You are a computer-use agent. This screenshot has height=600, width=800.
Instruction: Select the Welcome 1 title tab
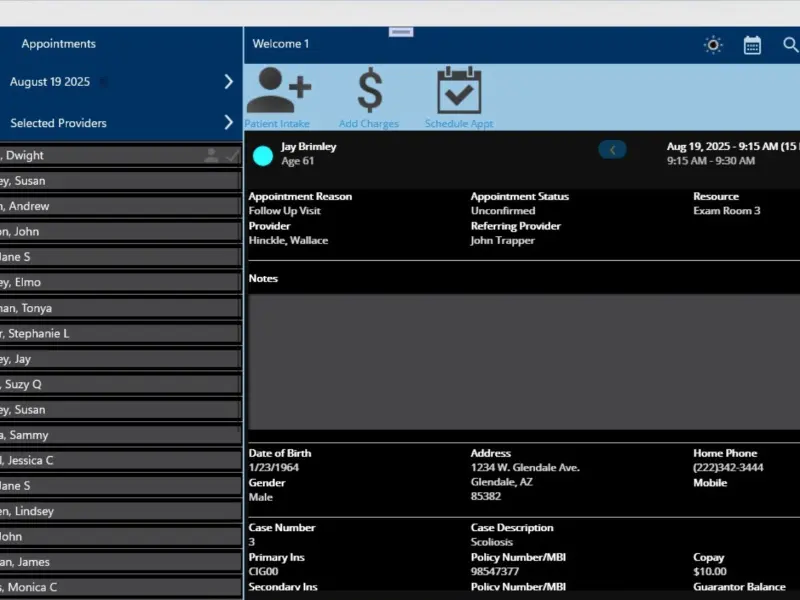pyautogui.click(x=281, y=44)
